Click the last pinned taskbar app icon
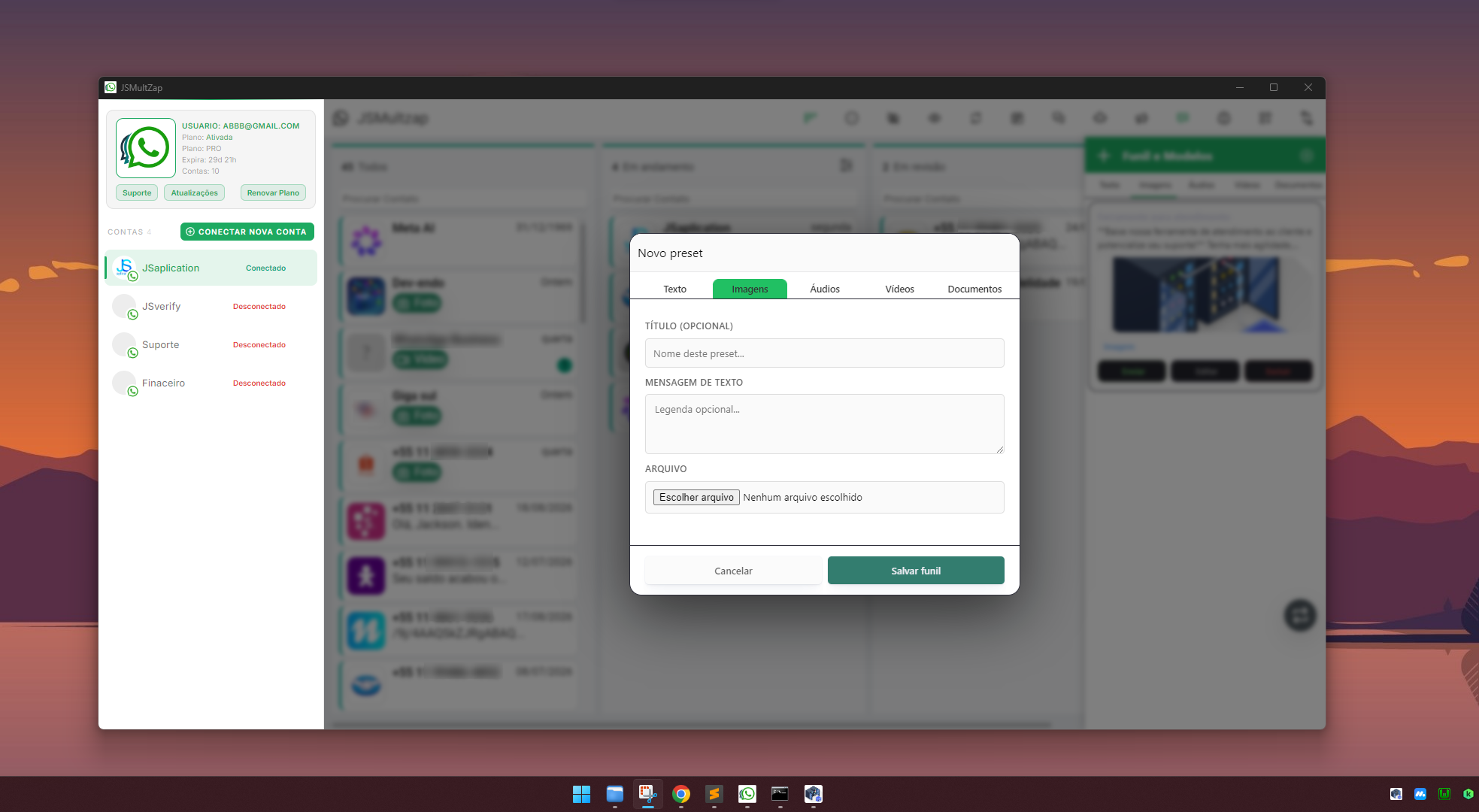Viewport: 1479px width, 812px height. 813,794
